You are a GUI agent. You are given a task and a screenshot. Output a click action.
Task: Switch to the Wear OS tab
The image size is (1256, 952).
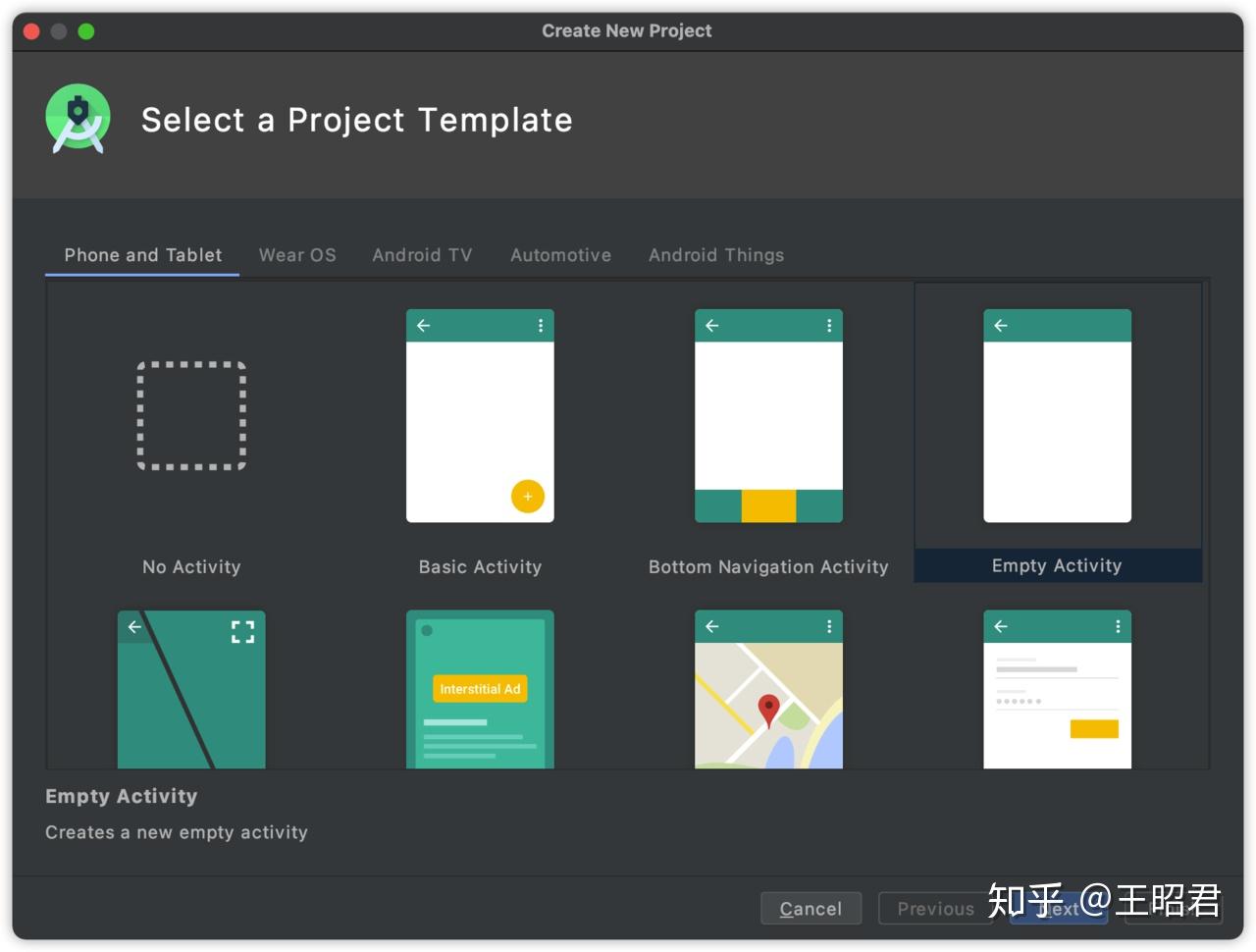point(297,255)
